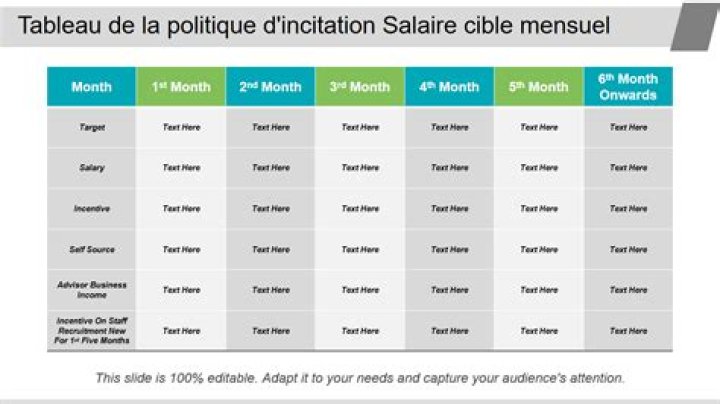Select the '2nd Month' column header
Image resolution: width=720 pixels, height=404 pixels.
[270, 87]
